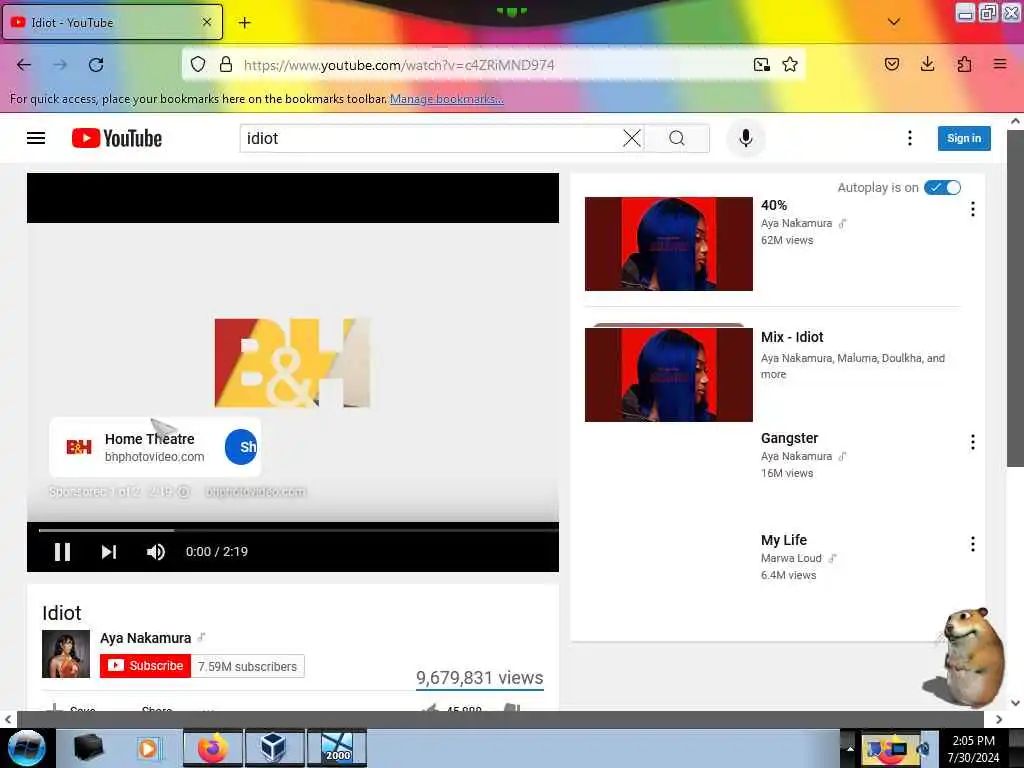
Task: Subscribe to Aya Nakamura channel
Action: click(145, 666)
